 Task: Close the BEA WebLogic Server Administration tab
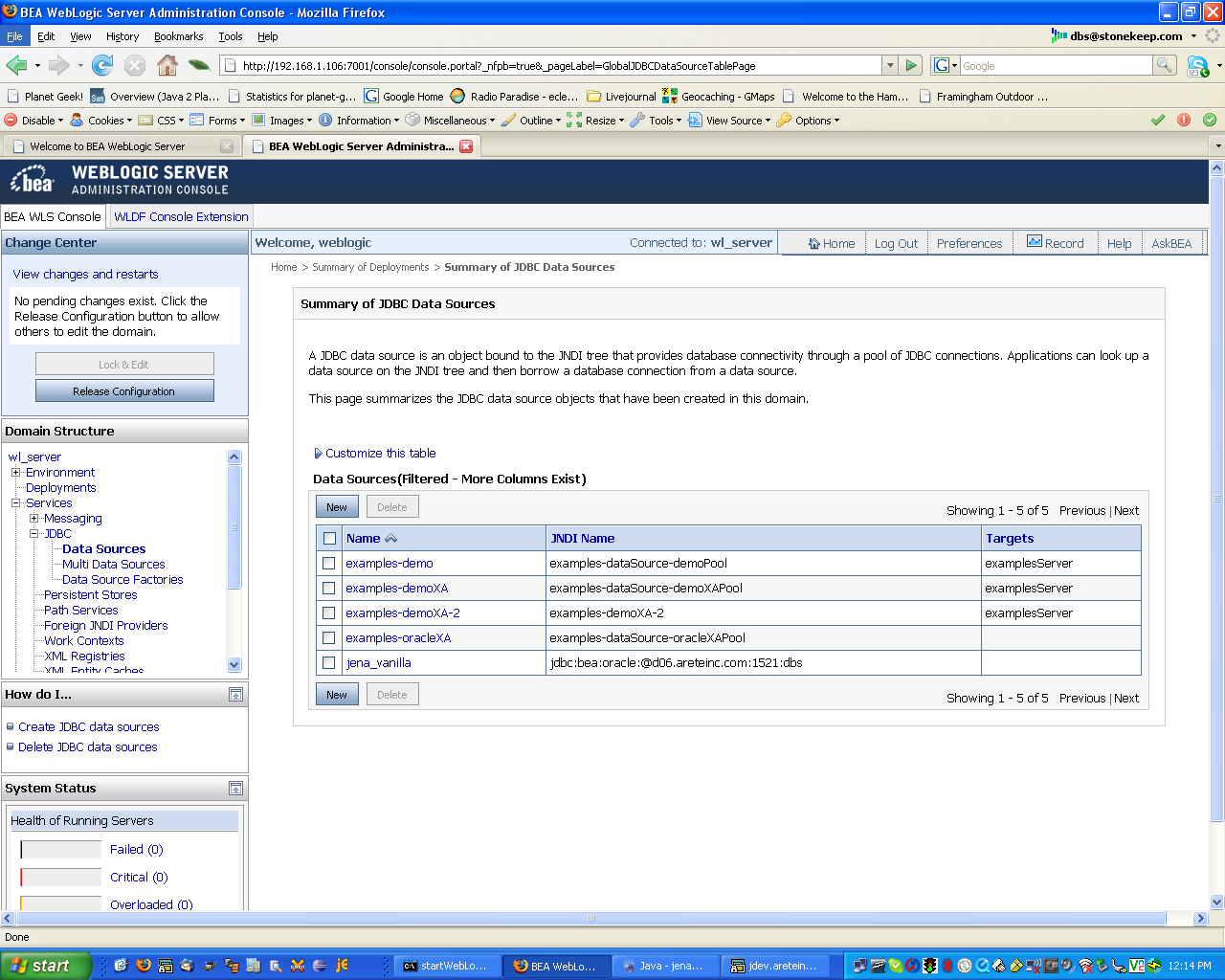[x=466, y=146]
